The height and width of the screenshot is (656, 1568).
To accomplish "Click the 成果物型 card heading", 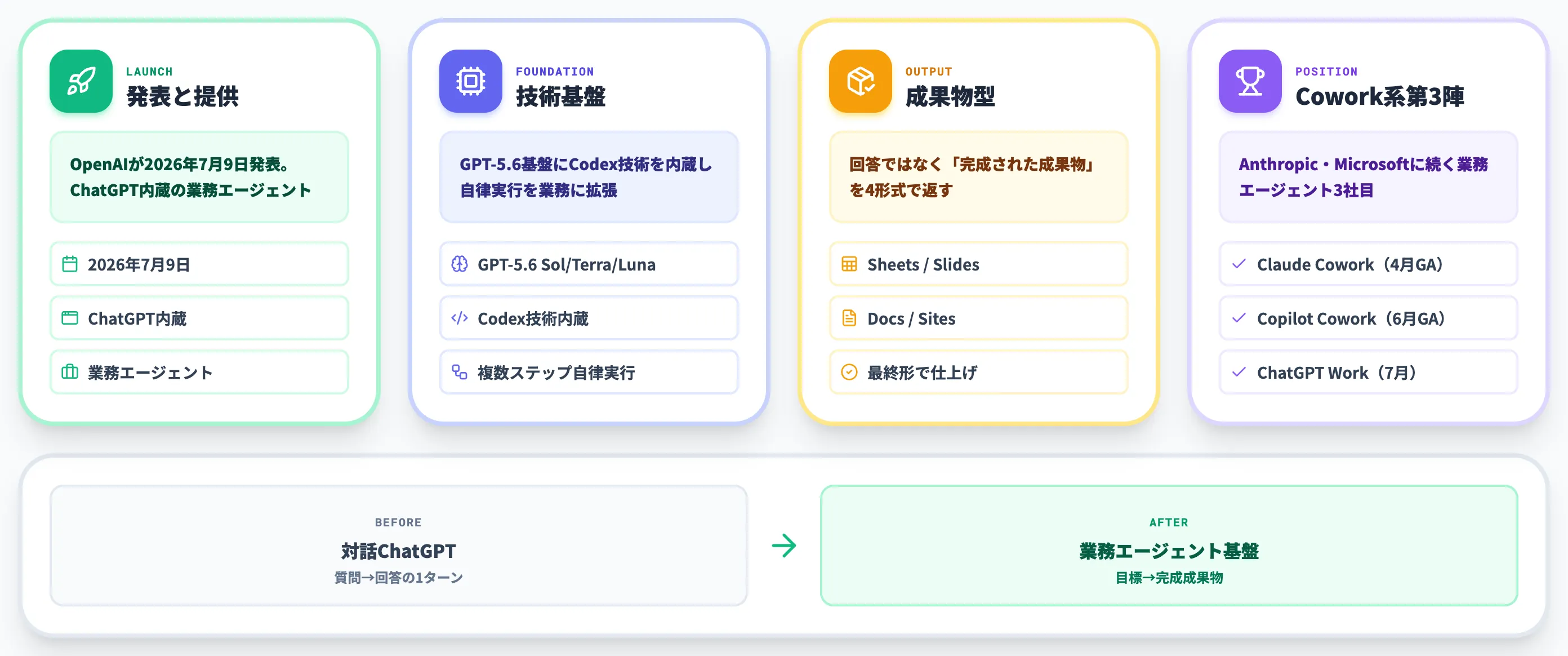I will point(950,96).
